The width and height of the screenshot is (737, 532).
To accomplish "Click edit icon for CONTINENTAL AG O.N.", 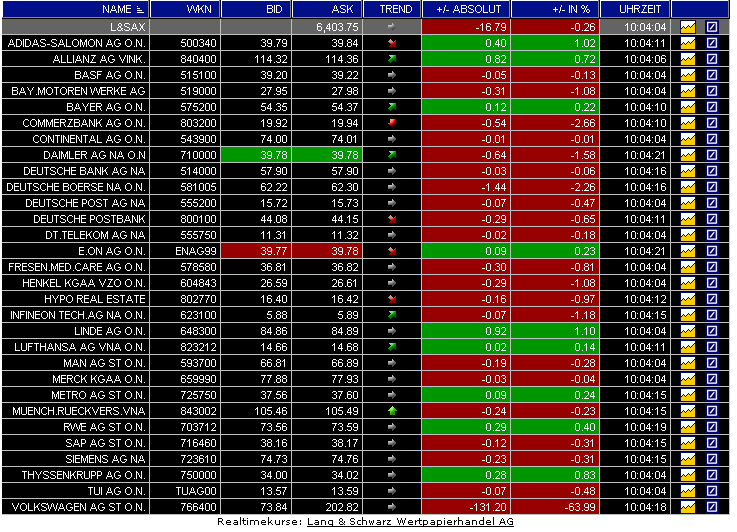I will pos(712,139).
